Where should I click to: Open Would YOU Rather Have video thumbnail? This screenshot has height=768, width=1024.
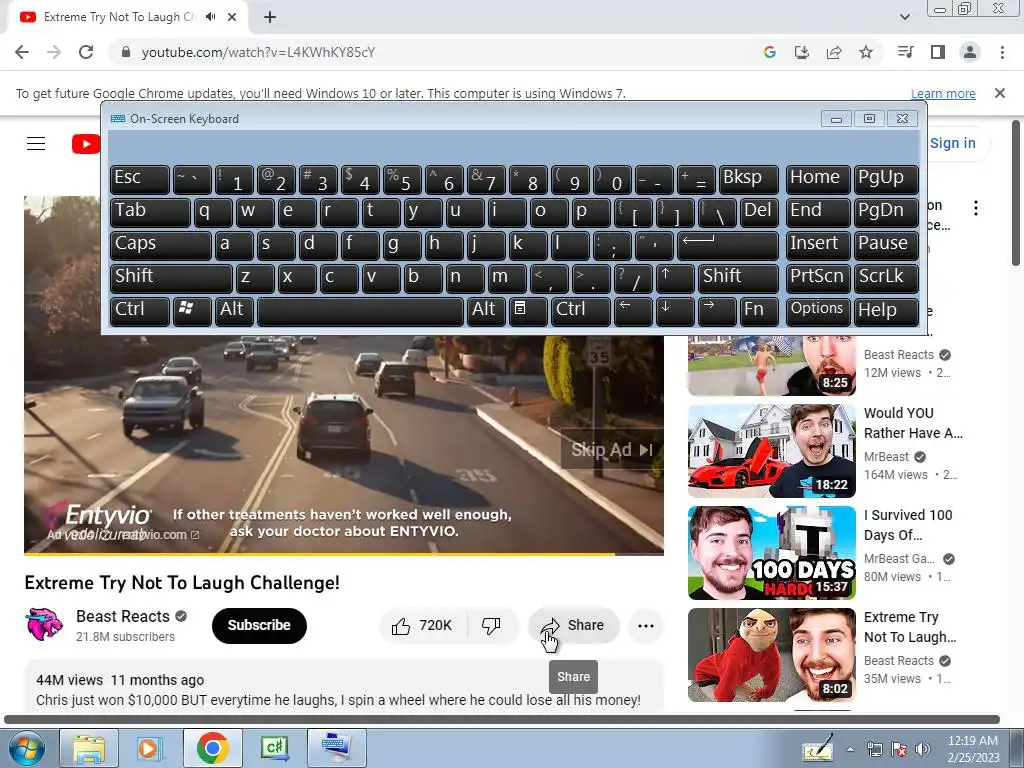pyautogui.click(x=772, y=451)
